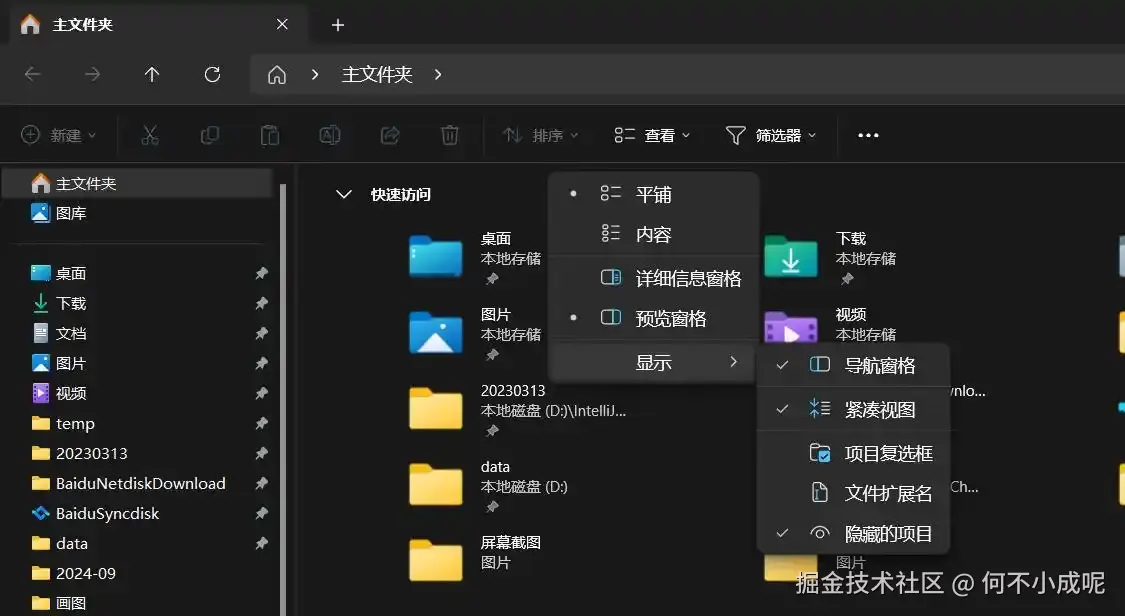Image resolution: width=1125 pixels, height=616 pixels.
Task: Open the 排序 sort dropdown
Action: pyautogui.click(x=540, y=135)
